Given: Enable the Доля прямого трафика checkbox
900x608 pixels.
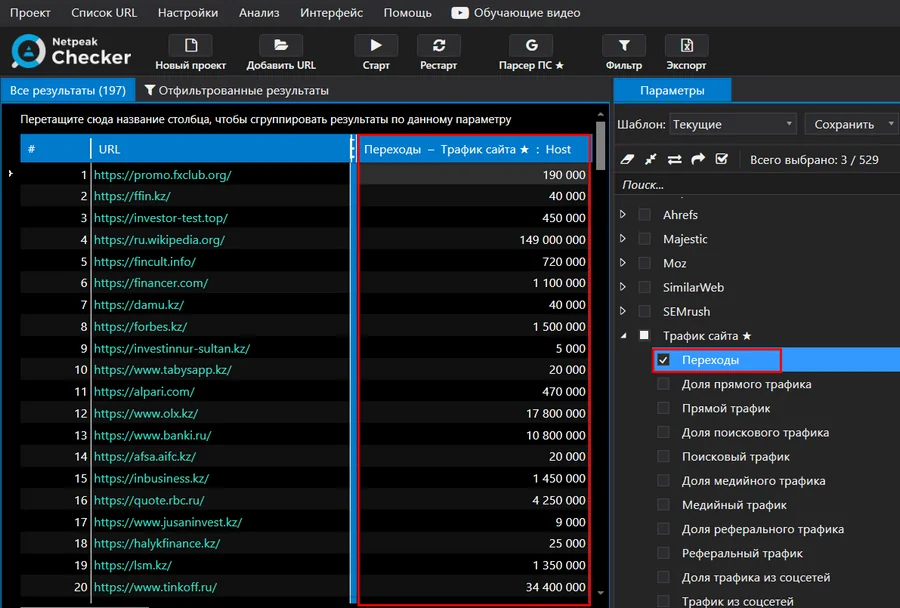Looking at the screenshot, I should 664,384.
